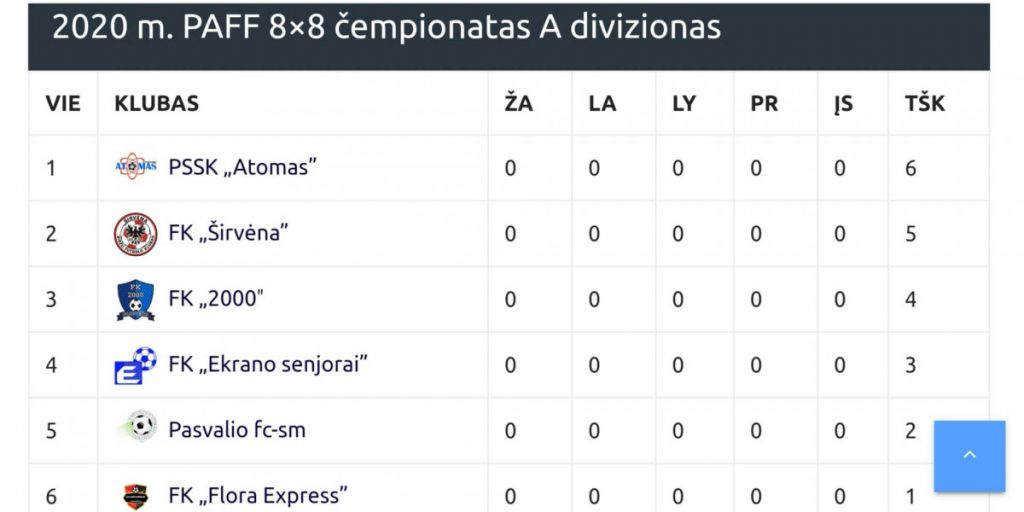The height and width of the screenshot is (512, 1024).
Task: Open the Pasvalio fc-sm team link
Action: pos(237,430)
